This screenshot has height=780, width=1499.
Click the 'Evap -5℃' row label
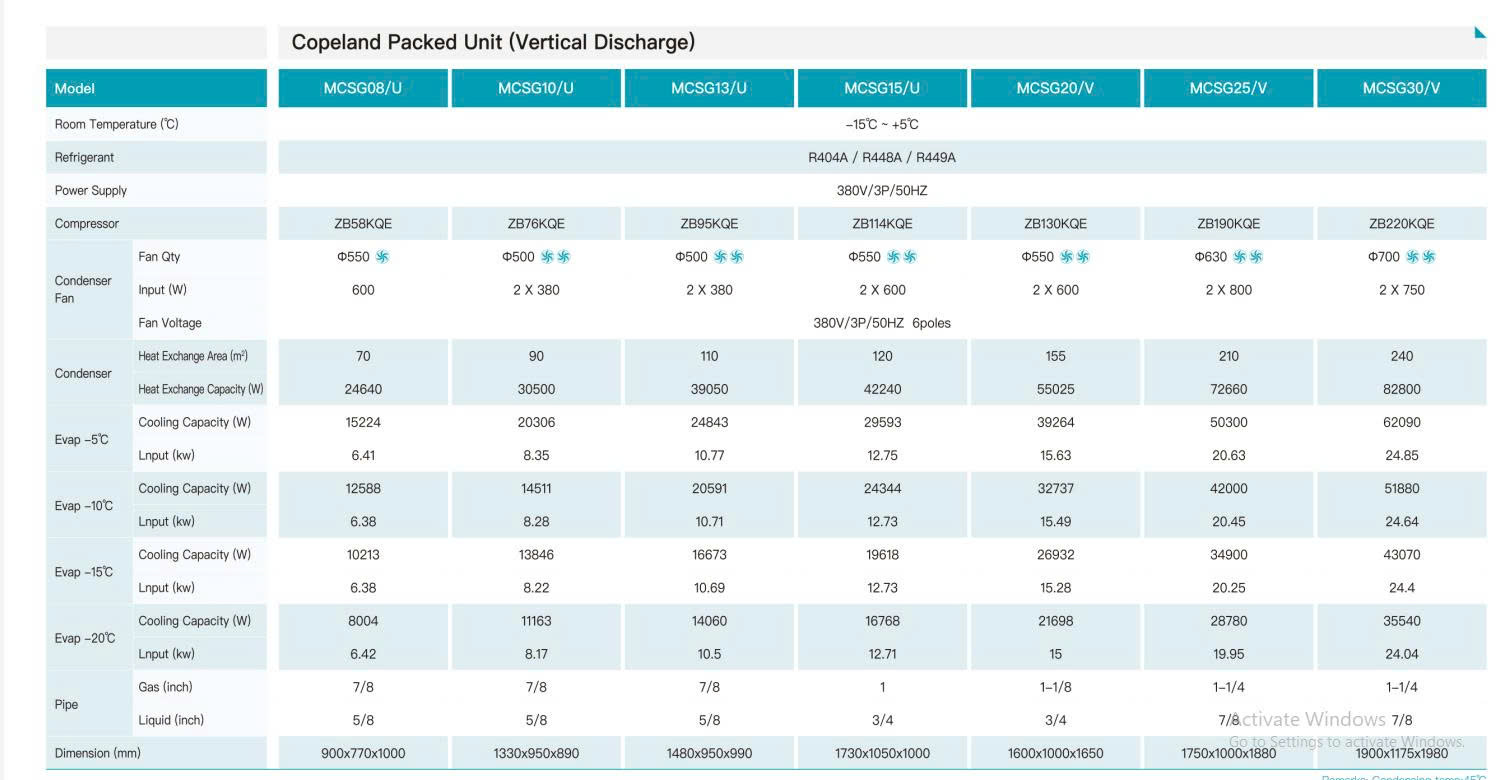(82, 439)
